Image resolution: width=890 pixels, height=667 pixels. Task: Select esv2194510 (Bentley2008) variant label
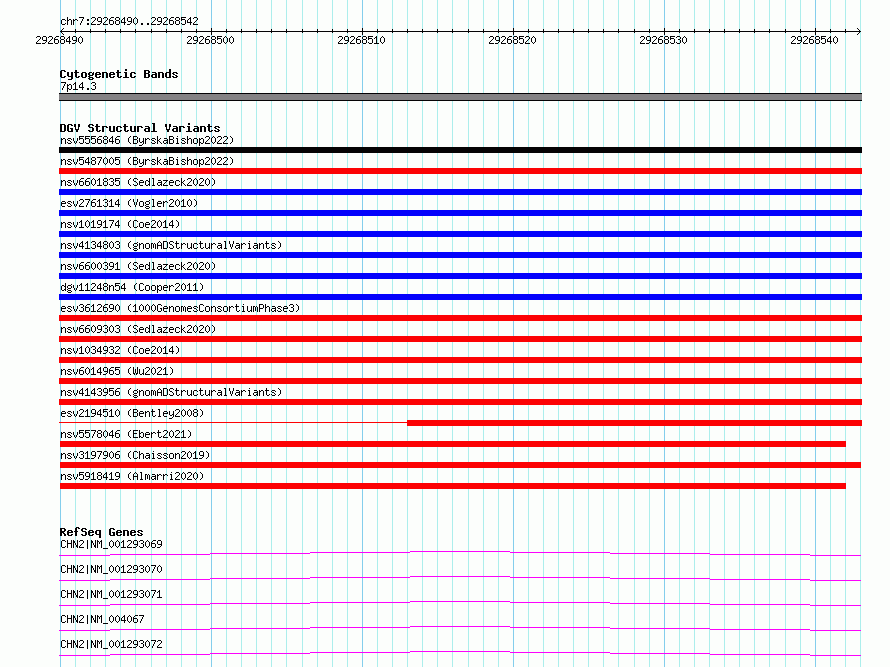click(132, 413)
